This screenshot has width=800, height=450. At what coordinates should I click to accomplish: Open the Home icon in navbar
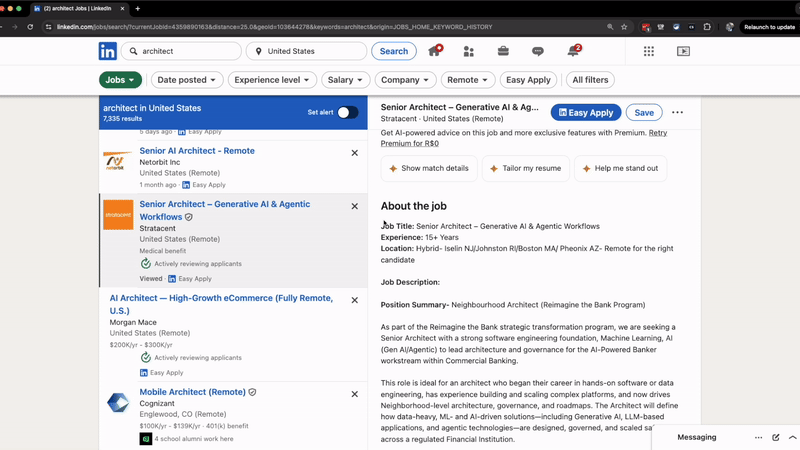point(435,51)
